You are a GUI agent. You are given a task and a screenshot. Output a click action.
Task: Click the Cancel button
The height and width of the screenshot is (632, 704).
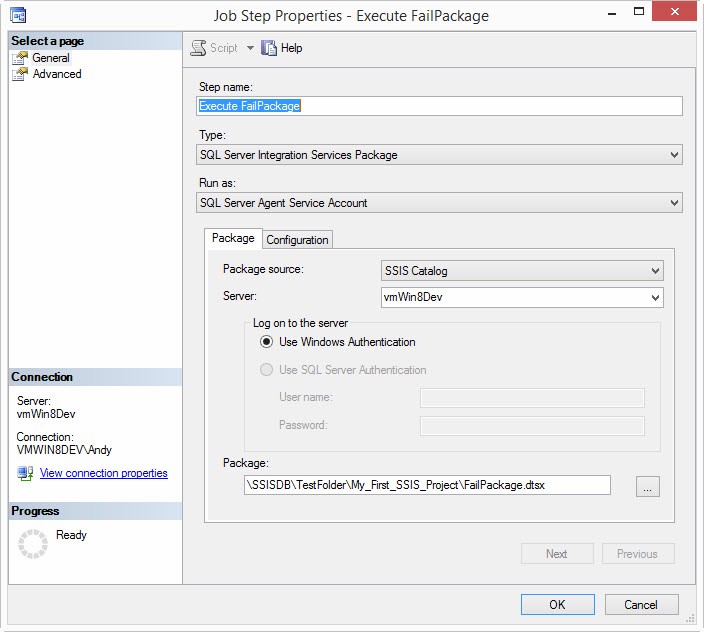641,604
